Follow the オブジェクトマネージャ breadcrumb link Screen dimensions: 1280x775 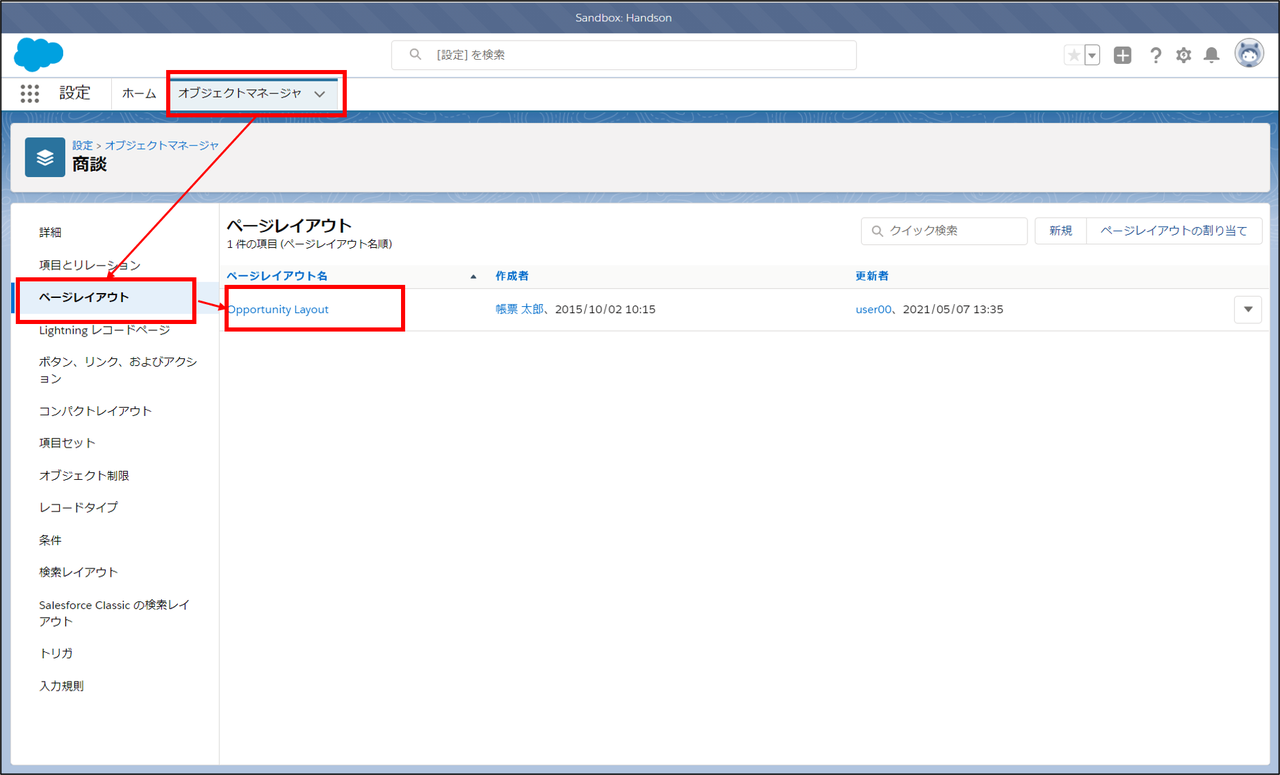click(162, 145)
